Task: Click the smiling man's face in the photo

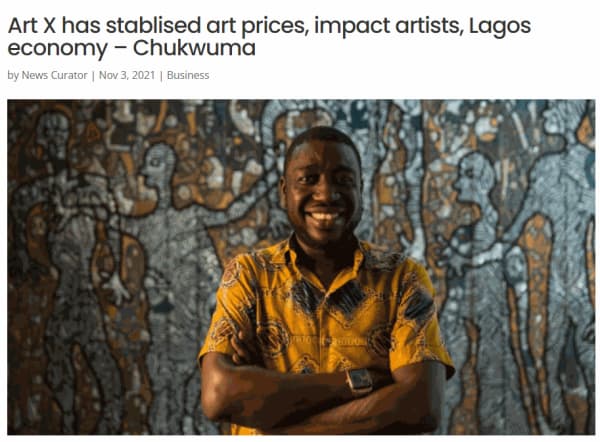Action: [x=323, y=188]
